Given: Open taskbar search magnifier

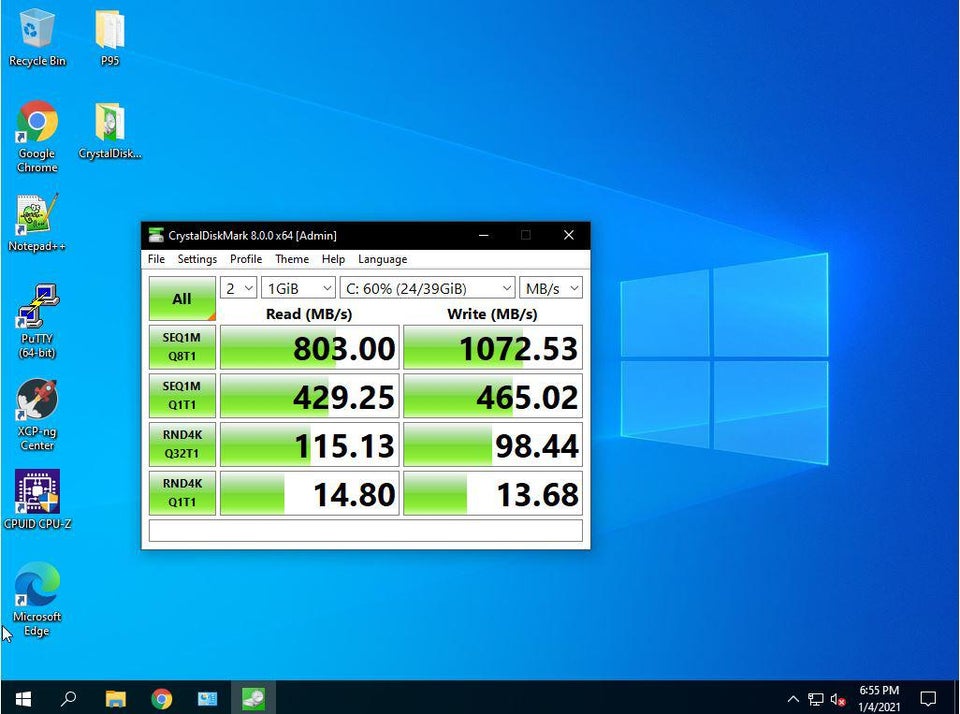Looking at the screenshot, I should coord(69,698).
